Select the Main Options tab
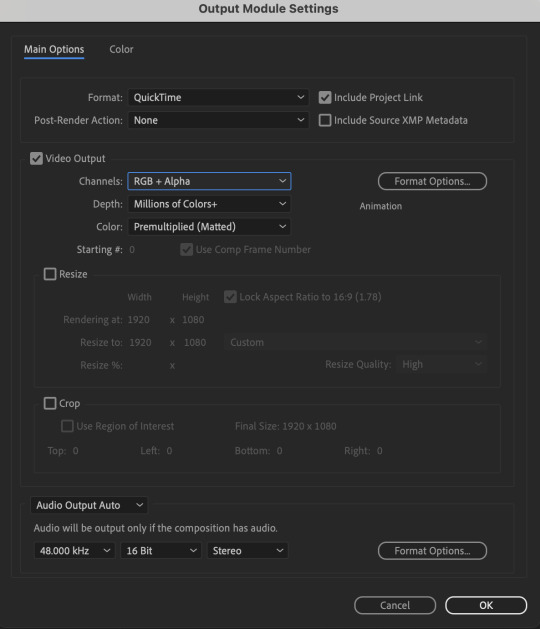 (x=54, y=49)
